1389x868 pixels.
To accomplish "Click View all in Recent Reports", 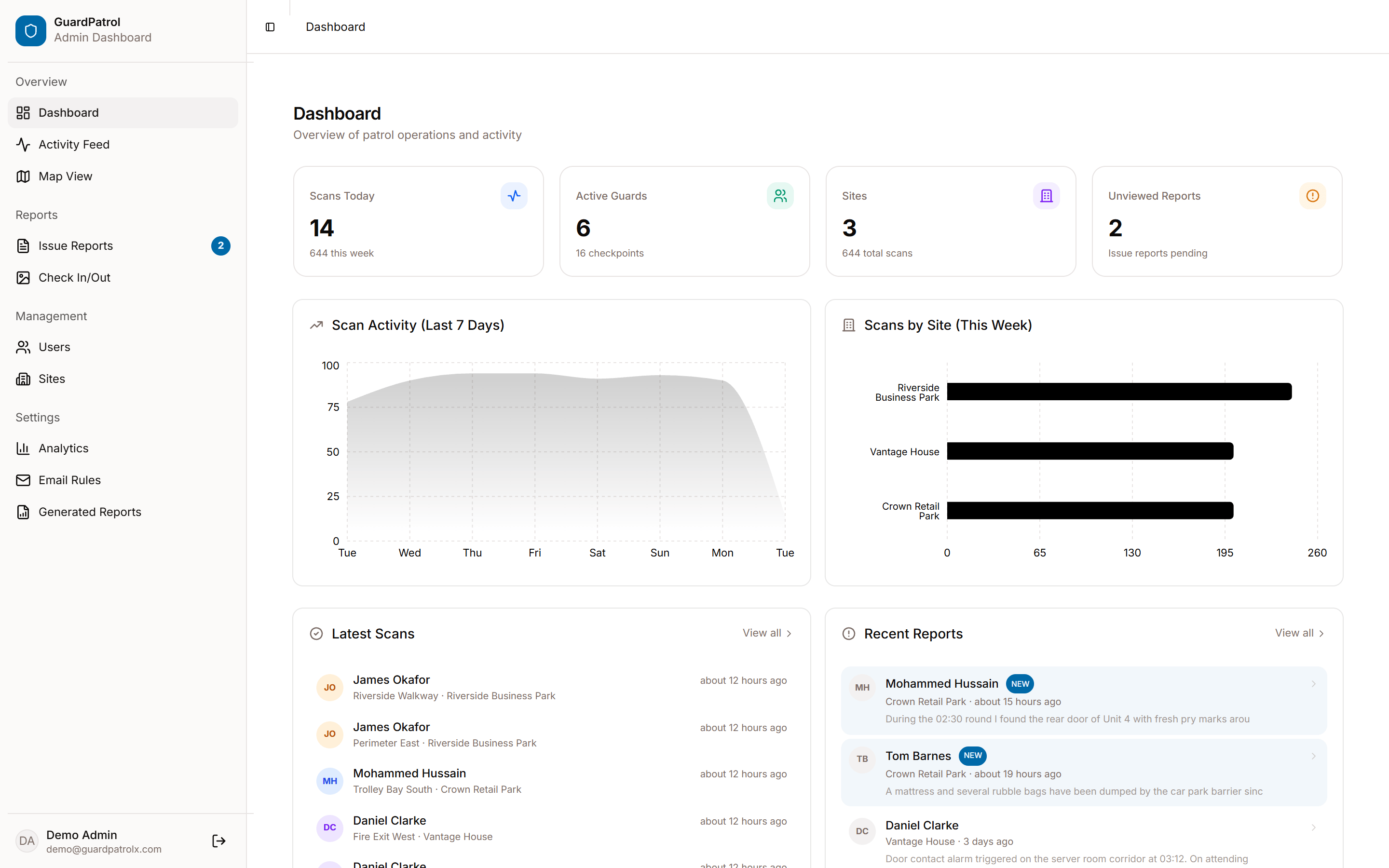I will click(x=1300, y=633).
